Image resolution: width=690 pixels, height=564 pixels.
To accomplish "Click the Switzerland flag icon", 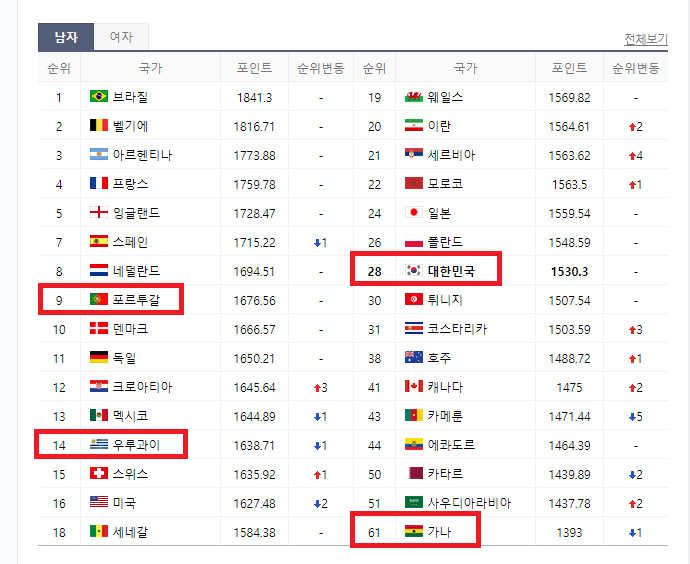I will pyautogui.click(x=99, y=473).
